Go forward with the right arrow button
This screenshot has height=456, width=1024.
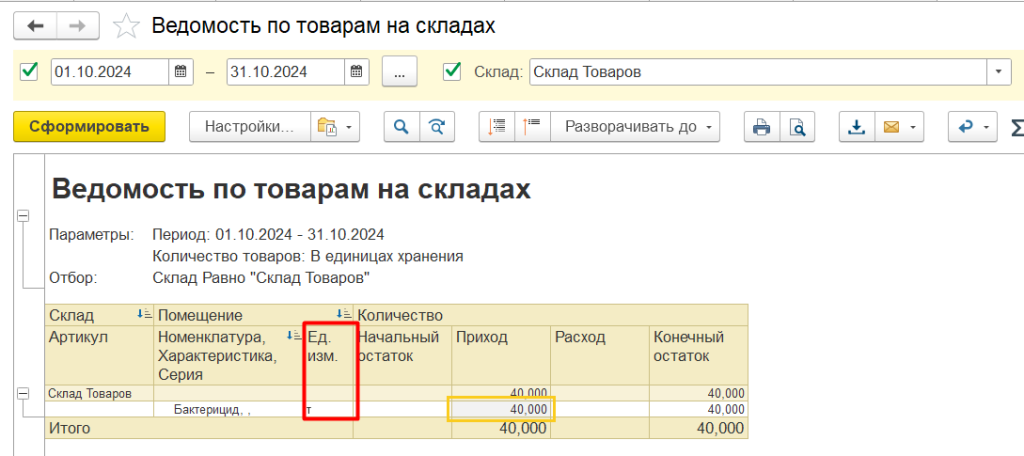click(78, 25)
